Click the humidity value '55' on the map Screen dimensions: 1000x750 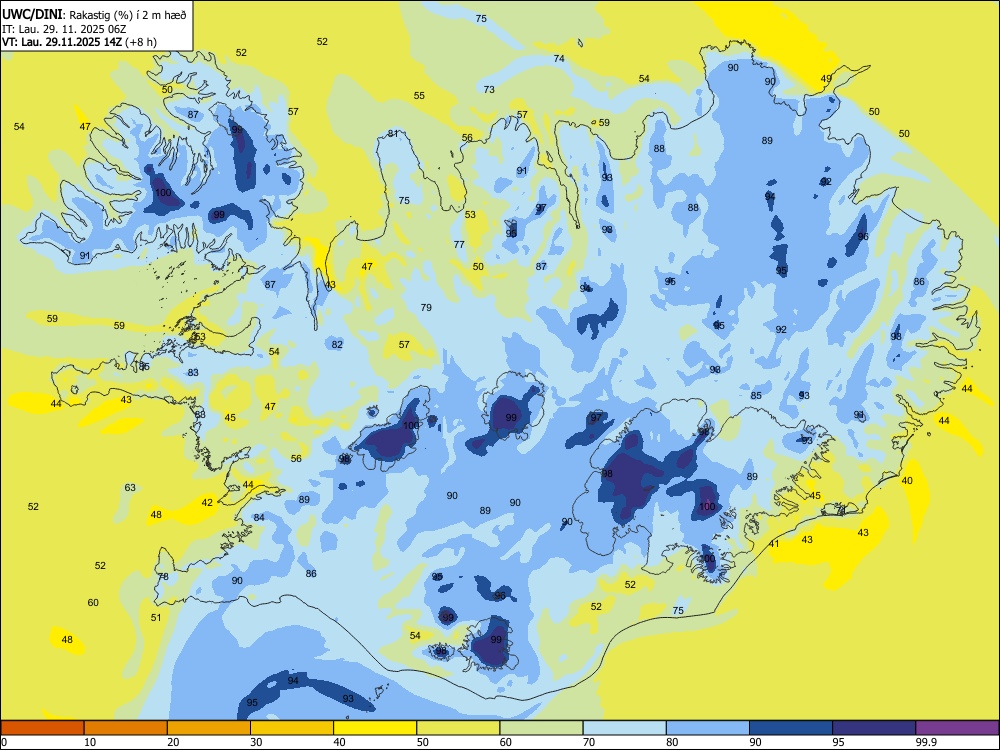pos(419,96)
